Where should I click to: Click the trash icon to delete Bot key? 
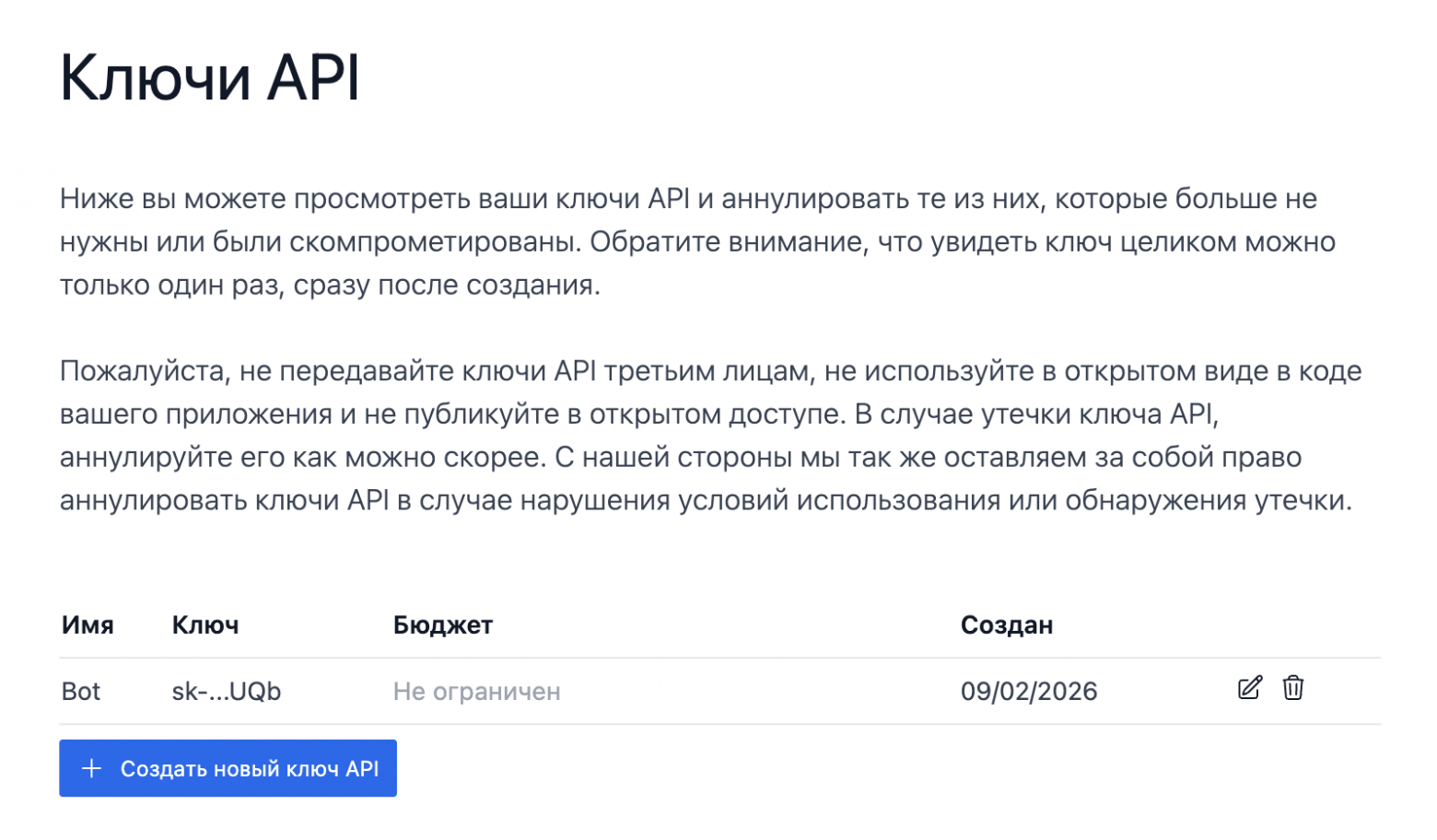click(1293, 689)
